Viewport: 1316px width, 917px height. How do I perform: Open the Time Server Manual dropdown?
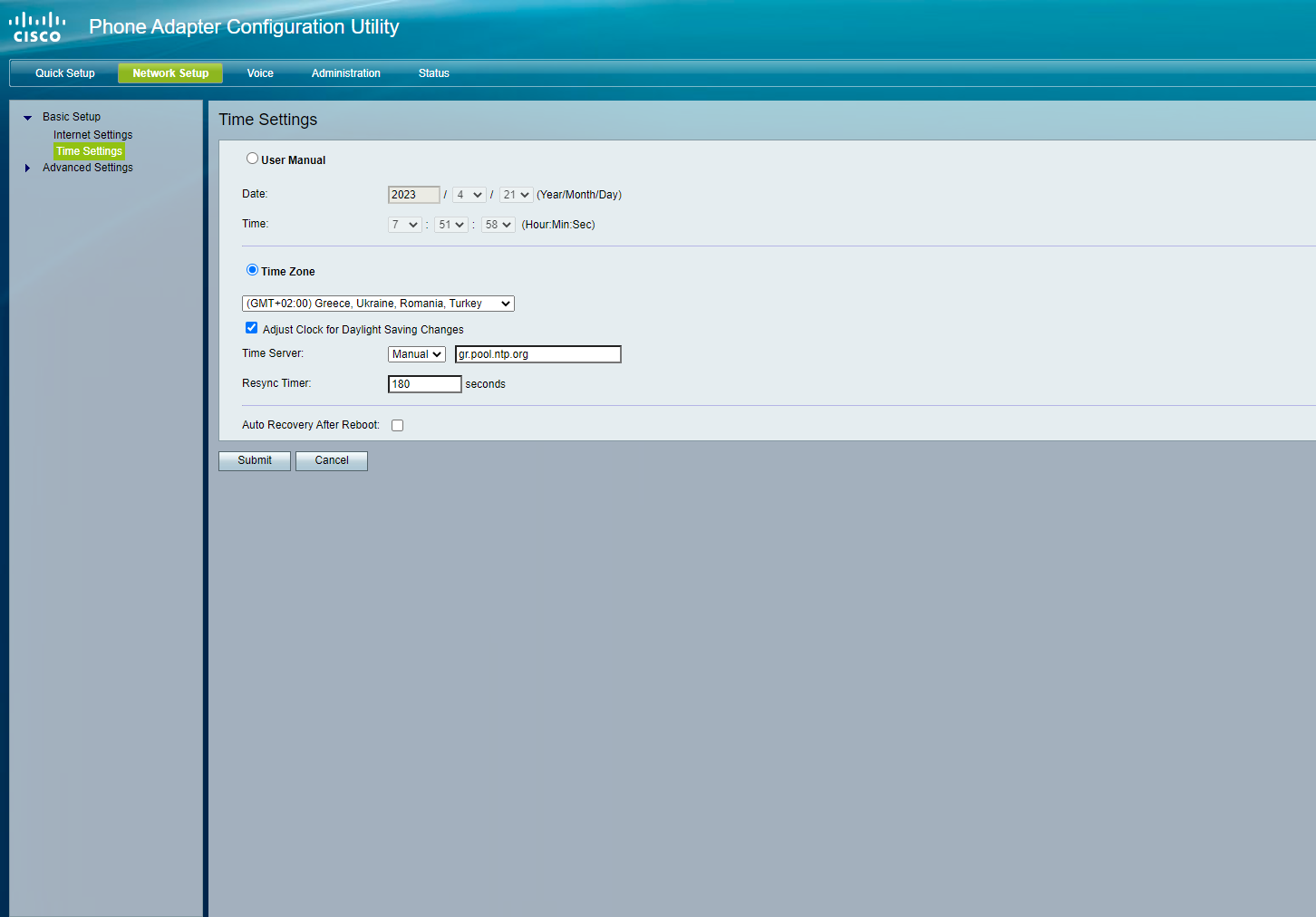coord(417,354)
